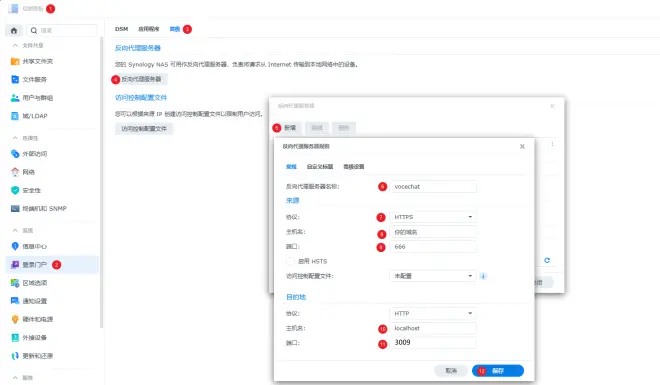
Task: Switch to the 应用程序 tab
Action: pyautogui.click(x=149, y=29)
